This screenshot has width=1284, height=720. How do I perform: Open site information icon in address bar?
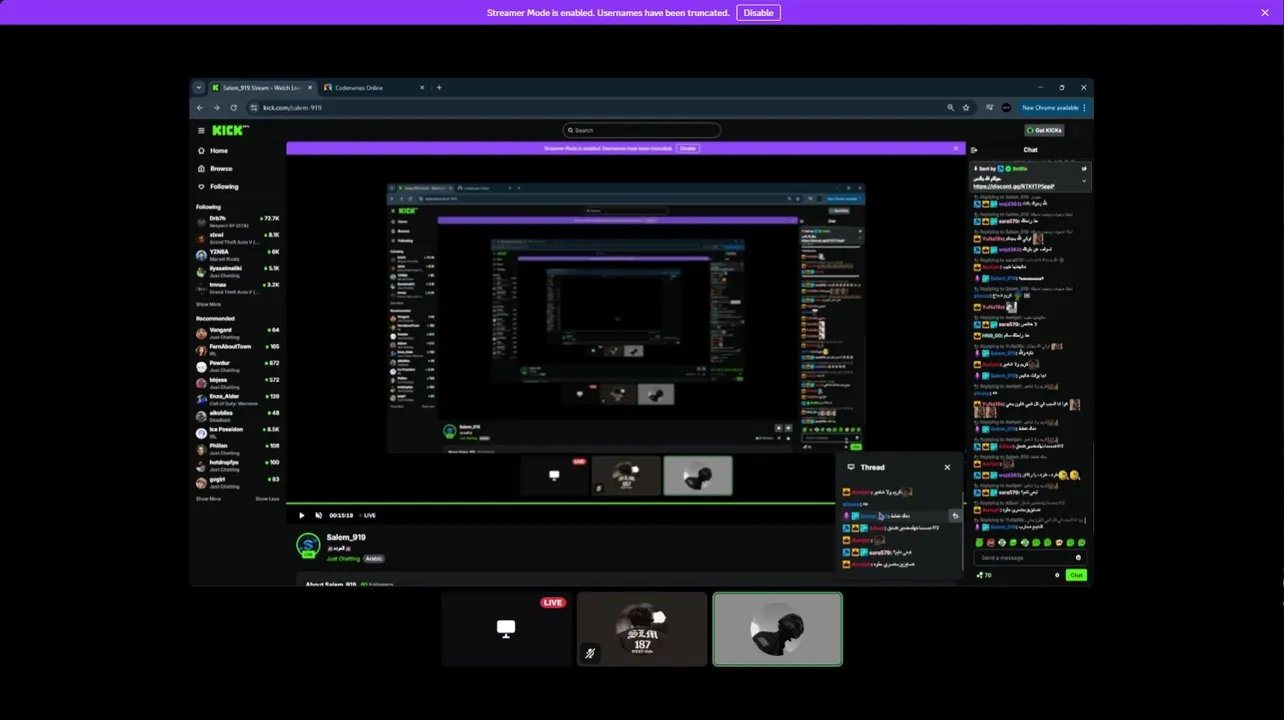point(254,108)
